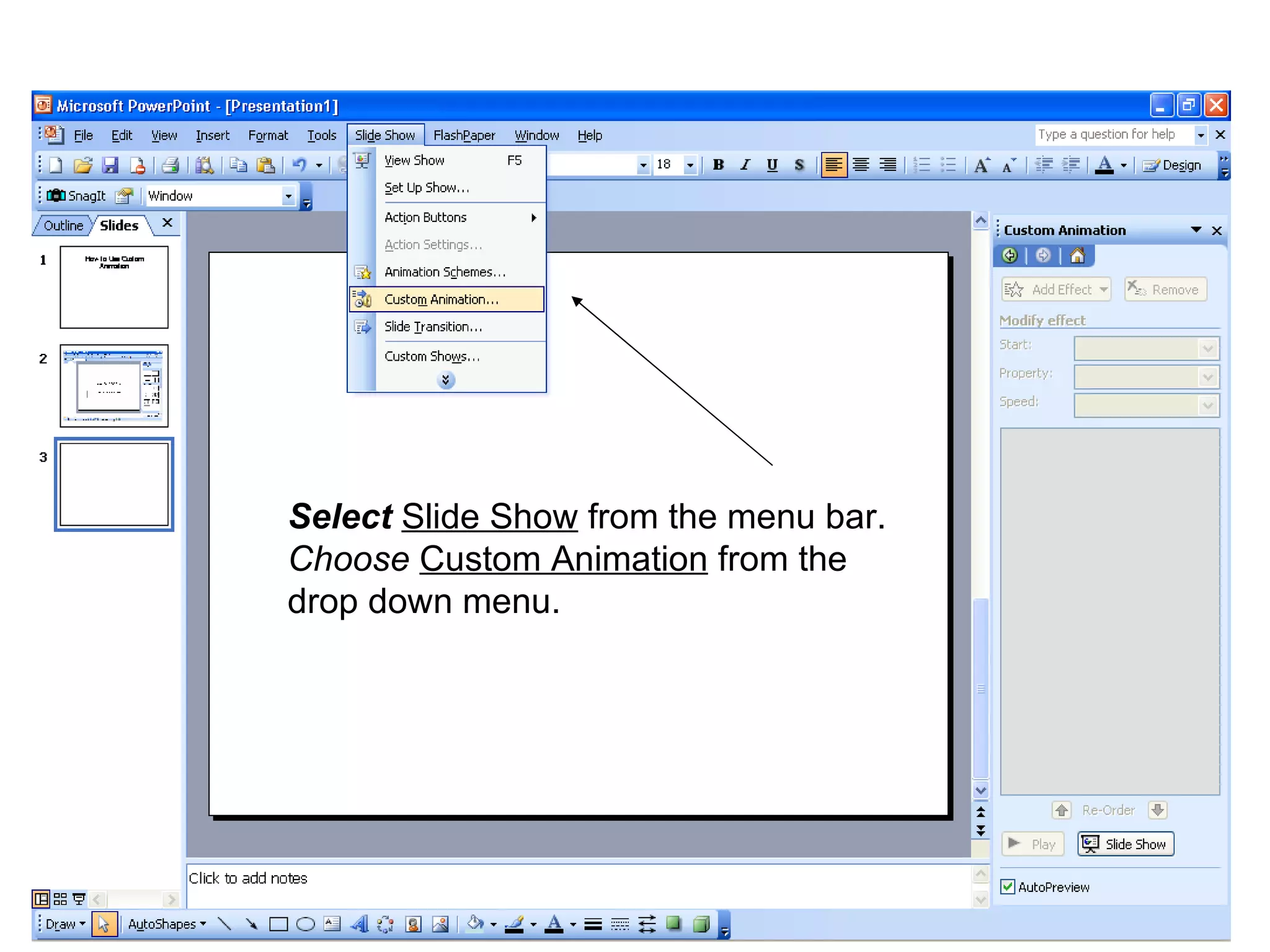Screen dimensions: 1270x952
Task: Toggle Align Left alignment
Action: coord(834,165)
